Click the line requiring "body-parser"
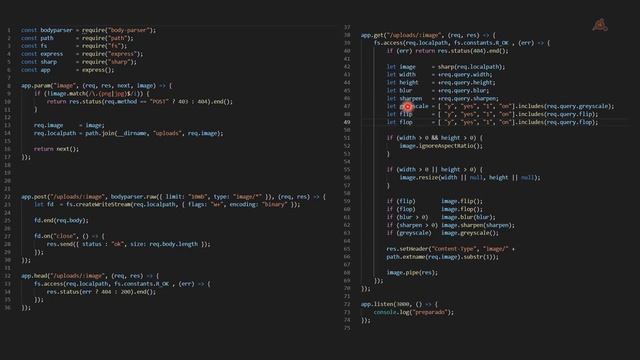Screen dimensions: 640x360 (x=89, y=30)
